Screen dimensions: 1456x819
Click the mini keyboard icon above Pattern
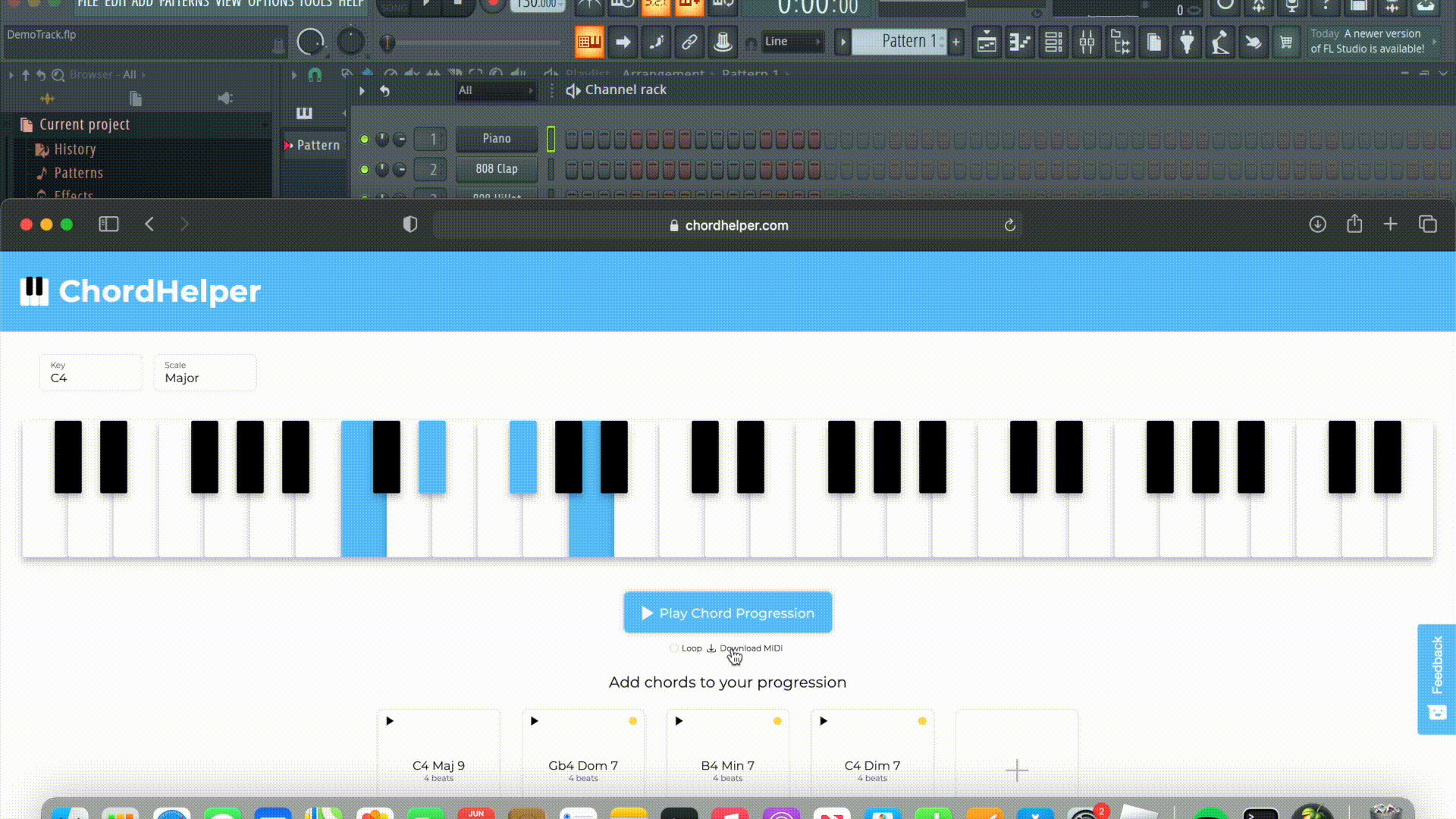304,114
